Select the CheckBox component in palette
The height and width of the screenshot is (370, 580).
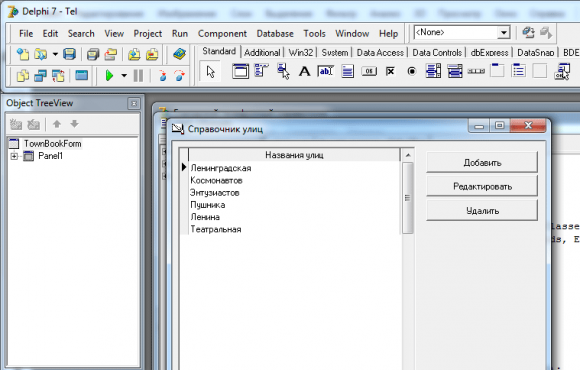[390, 71]
